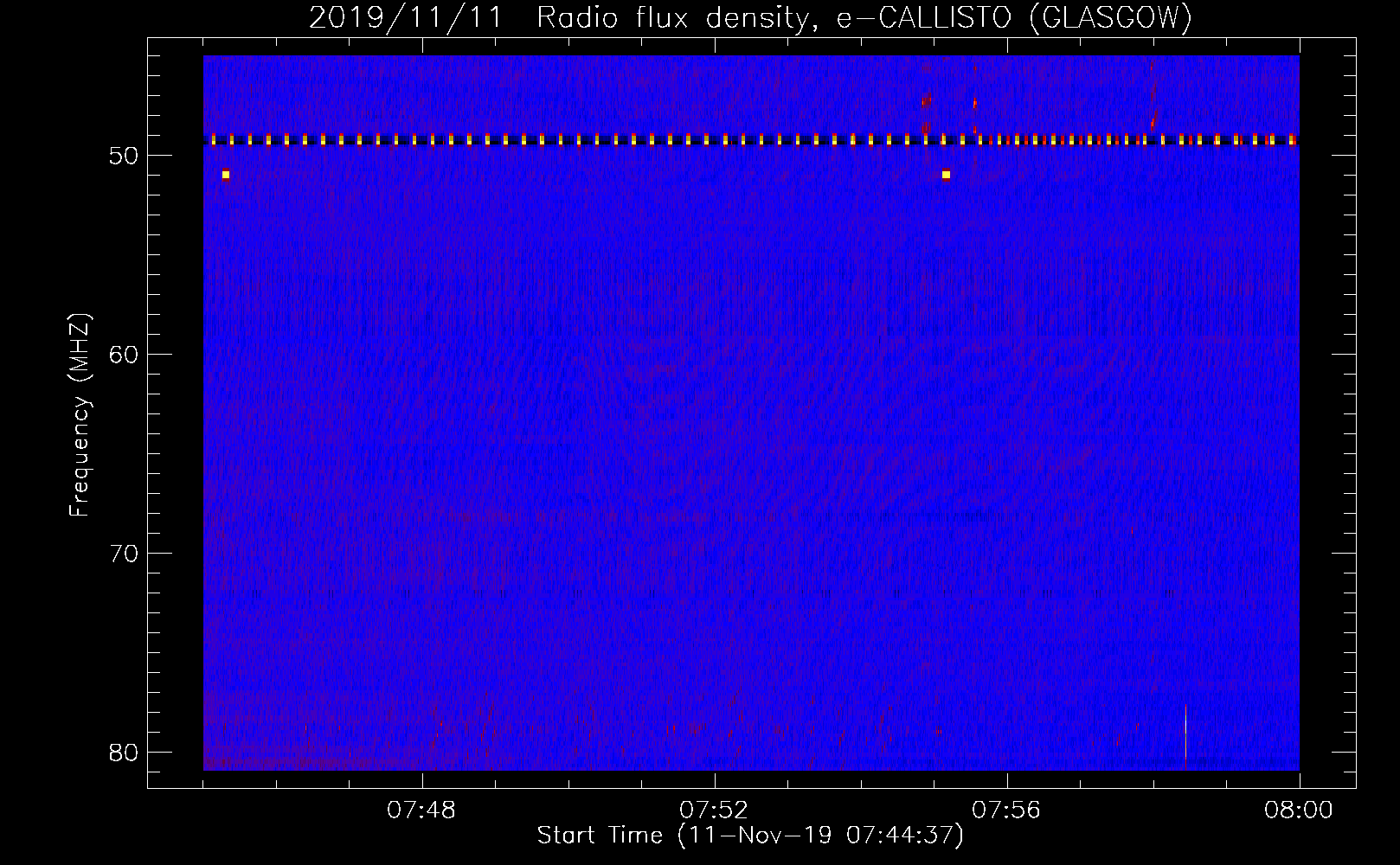
Task: Click the plot title mentioning e-CALLISTO (GLASGOW)
Action: (750, 17)
